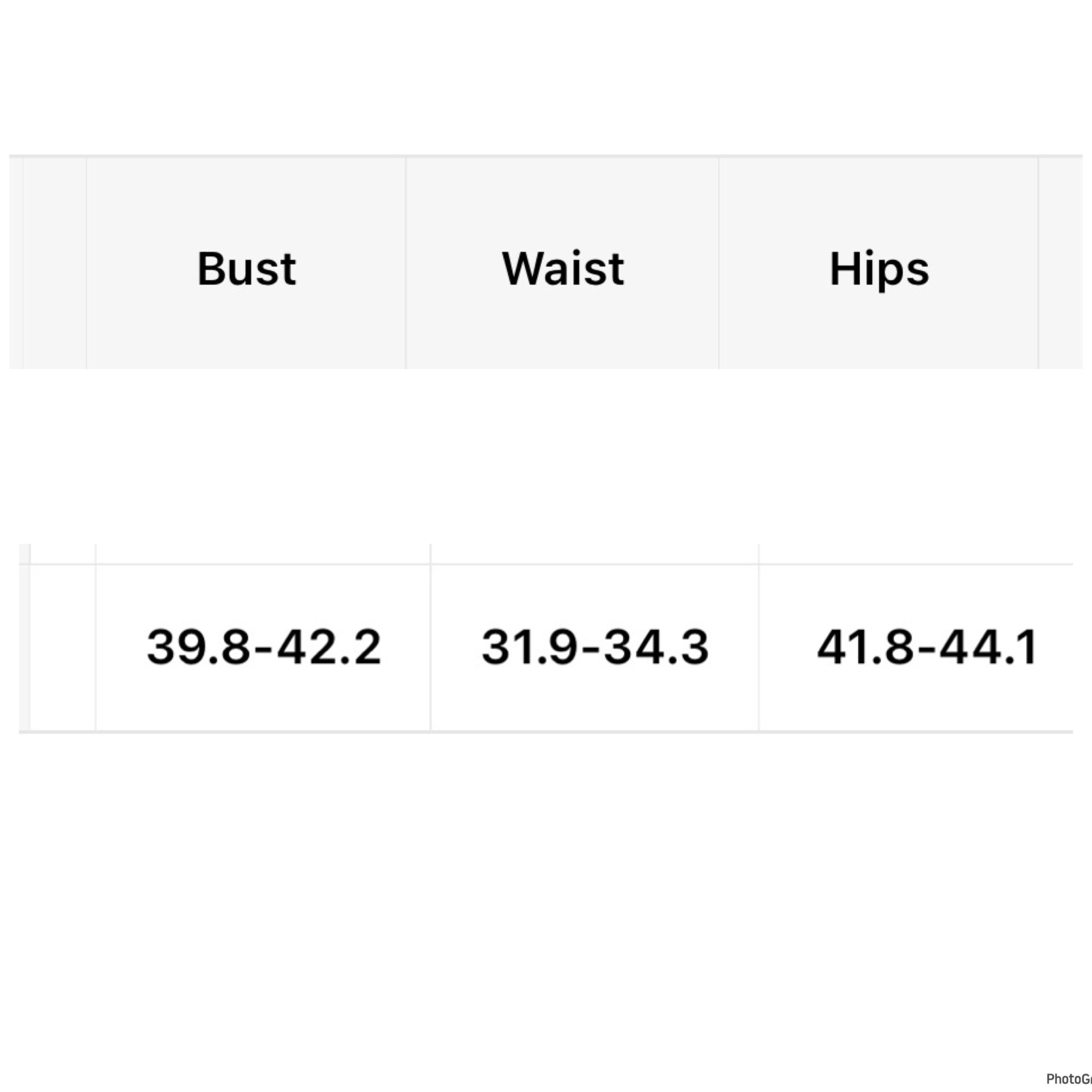Select the 39.8-42.2 bust measurement cell
Viewport: 1092px width, 1092px height.
click(x=263, y=647)
